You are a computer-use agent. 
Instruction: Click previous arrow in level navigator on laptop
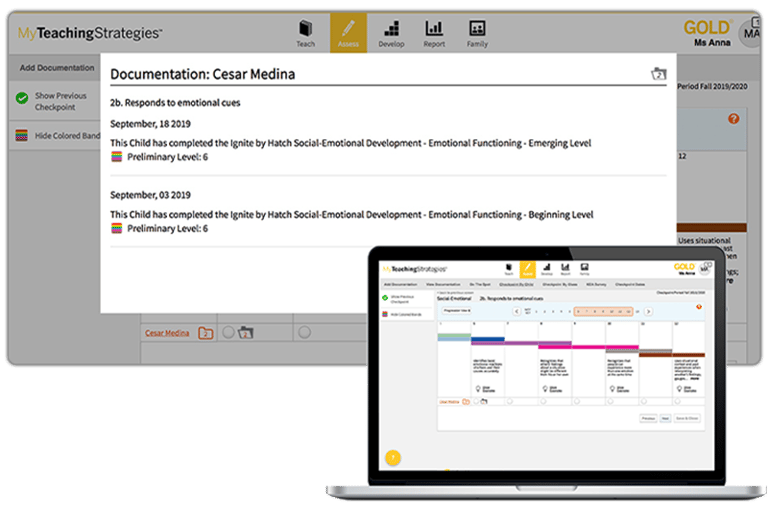[x=516, y=311]
